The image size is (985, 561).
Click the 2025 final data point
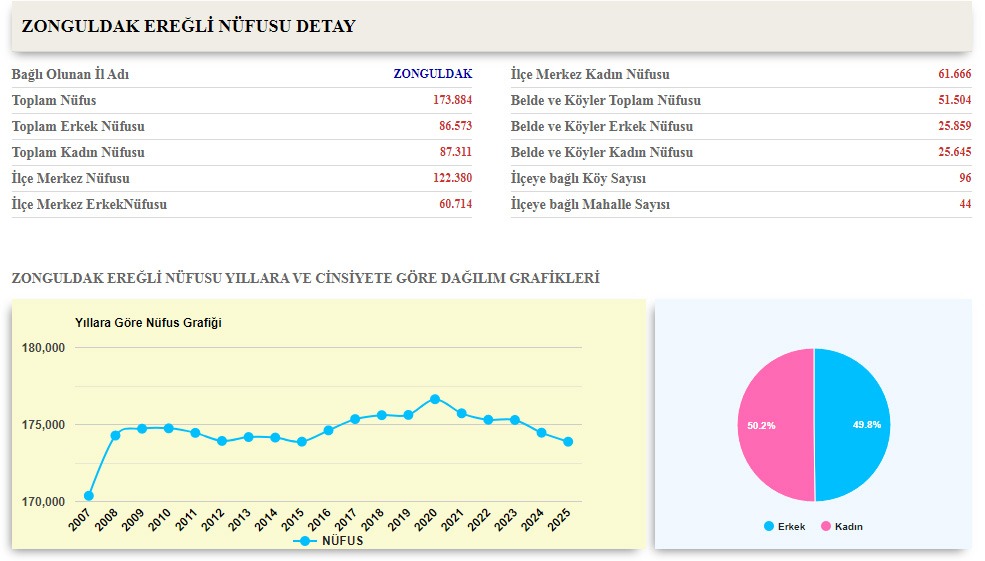pyautogui.click(x=568, y=441)
